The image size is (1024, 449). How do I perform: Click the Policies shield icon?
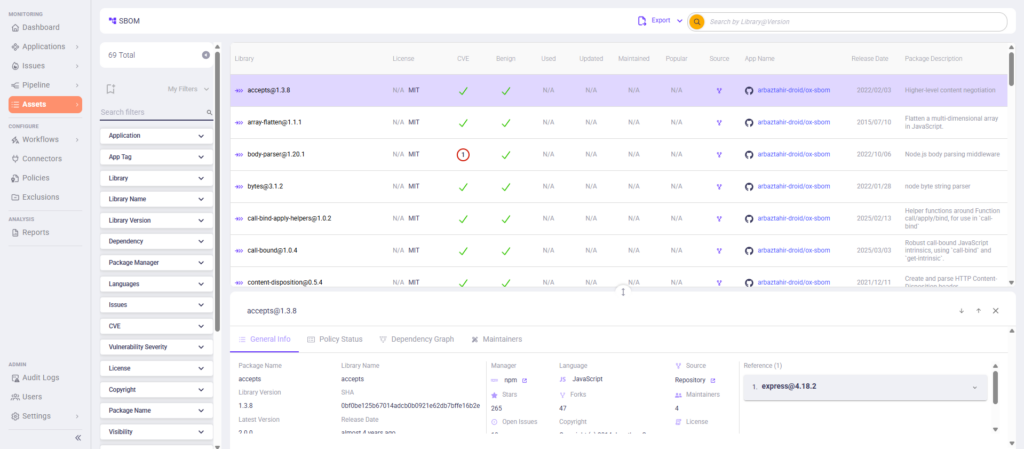[x=16, y=178]
